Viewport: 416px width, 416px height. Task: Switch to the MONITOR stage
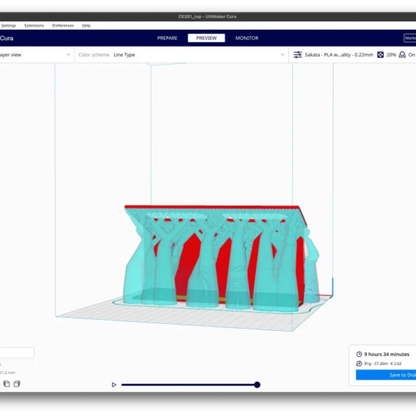click(x=247, y=38)
